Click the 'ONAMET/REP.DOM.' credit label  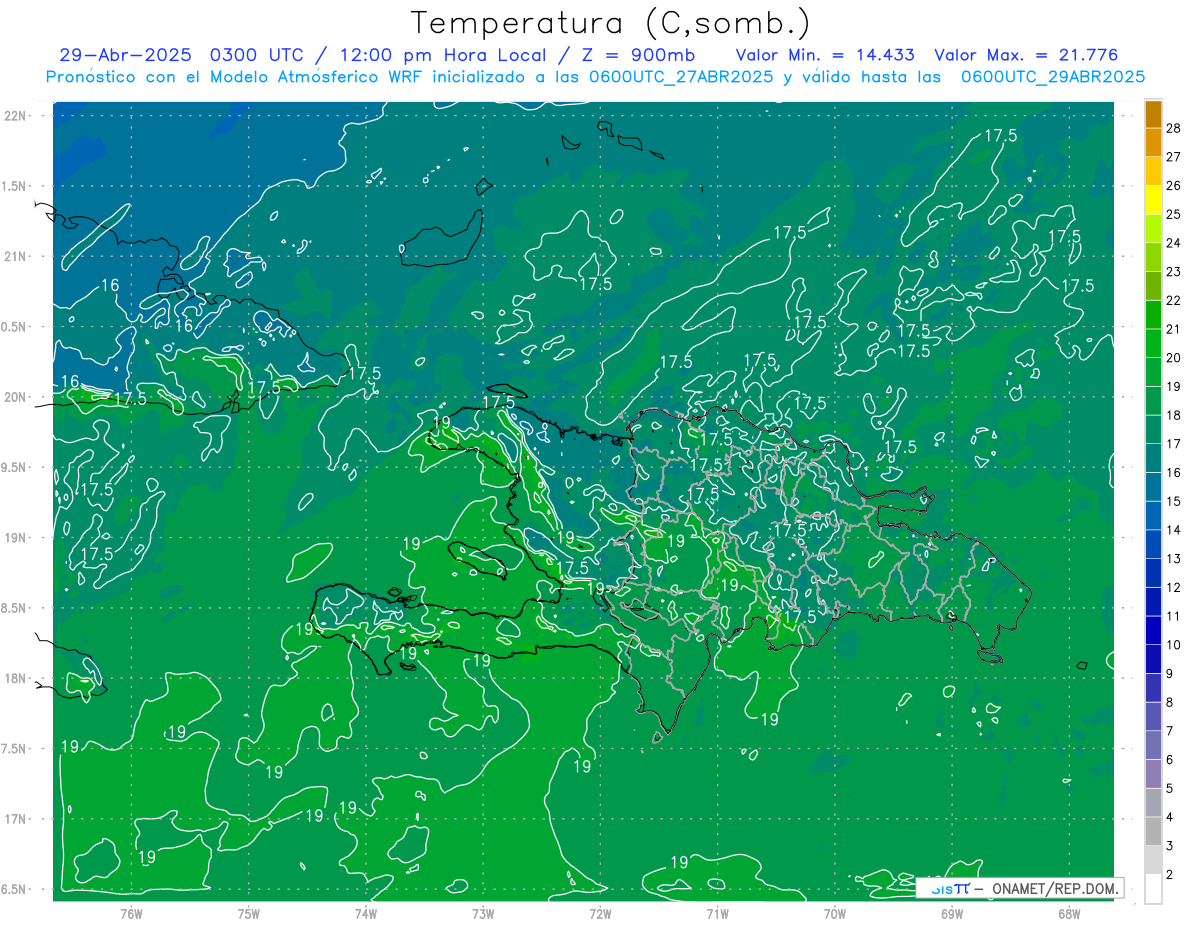(x=1055, y=888)
